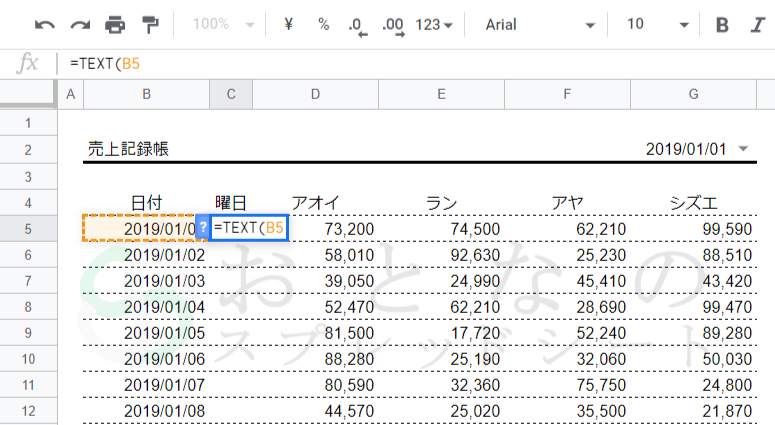
Task: Toggle bold formatting
Action: pyautogui.click(x=722, y=25)
